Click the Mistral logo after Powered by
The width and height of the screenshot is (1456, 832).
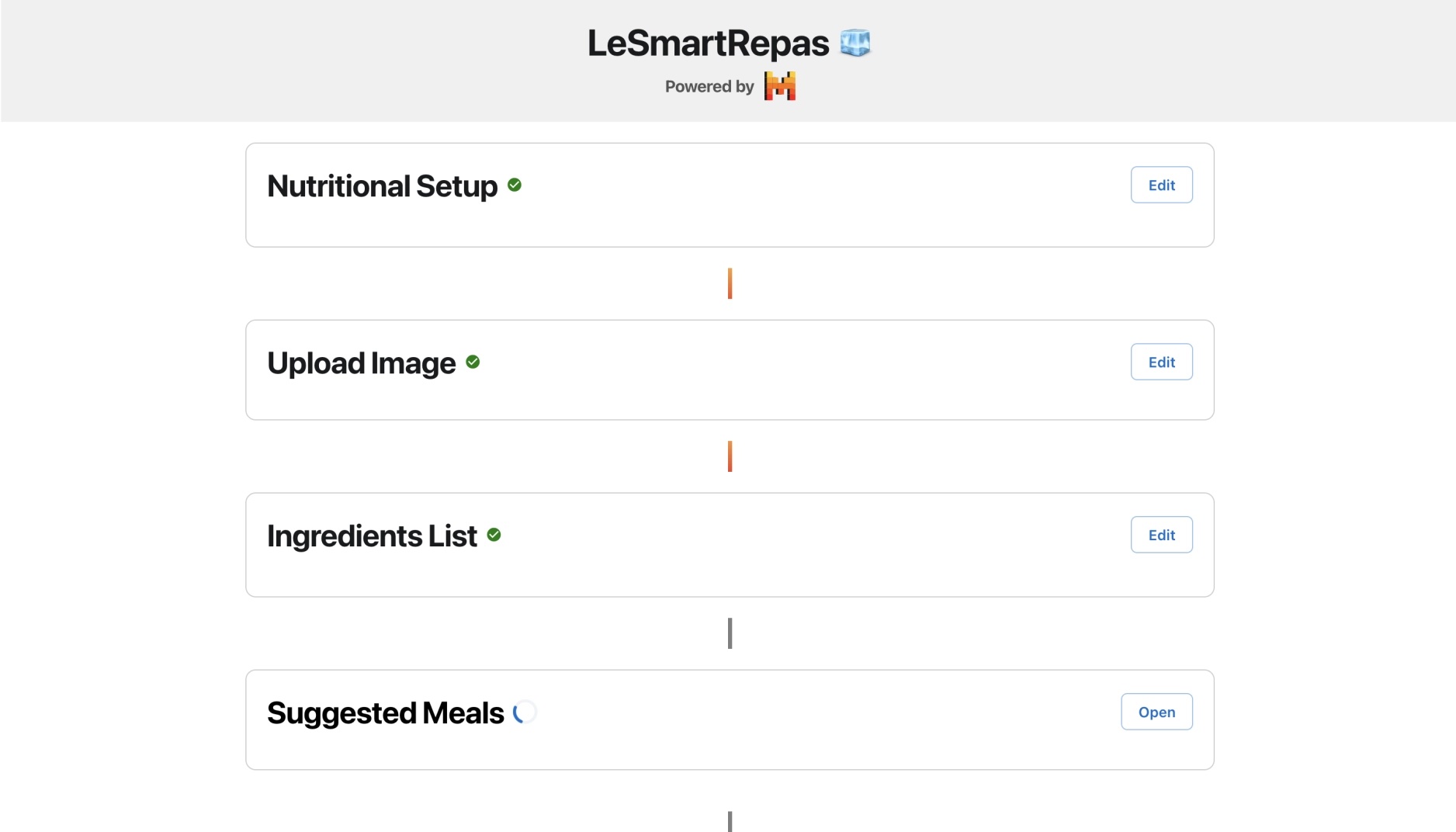pyautogui.click(x=779, y=86)
